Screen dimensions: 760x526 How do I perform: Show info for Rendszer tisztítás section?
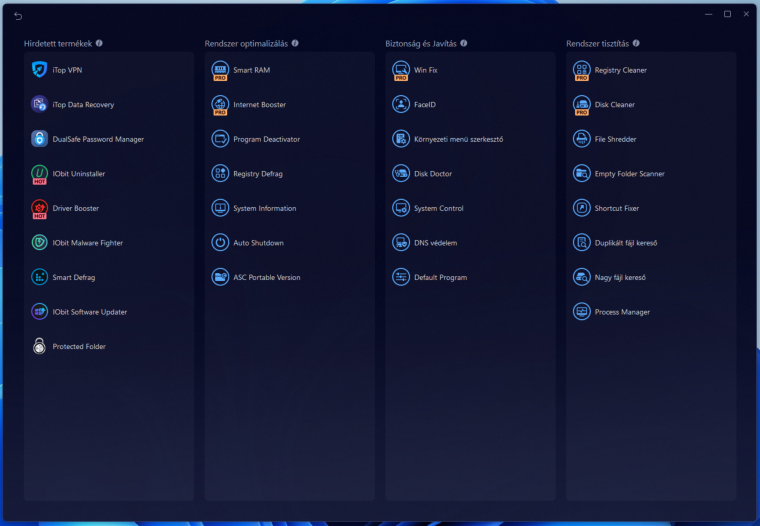637,44
